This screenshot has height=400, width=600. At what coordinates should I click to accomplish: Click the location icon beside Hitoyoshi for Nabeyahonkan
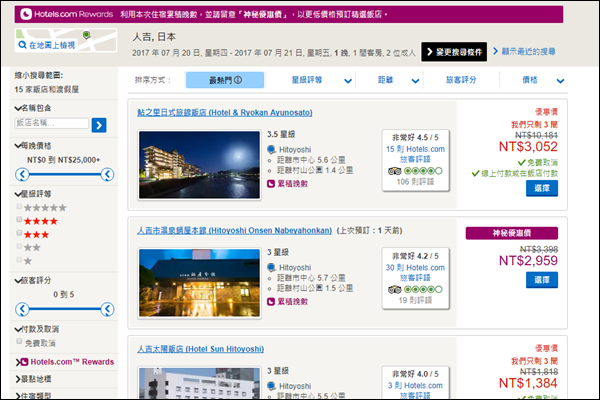[x=271, y=267]
